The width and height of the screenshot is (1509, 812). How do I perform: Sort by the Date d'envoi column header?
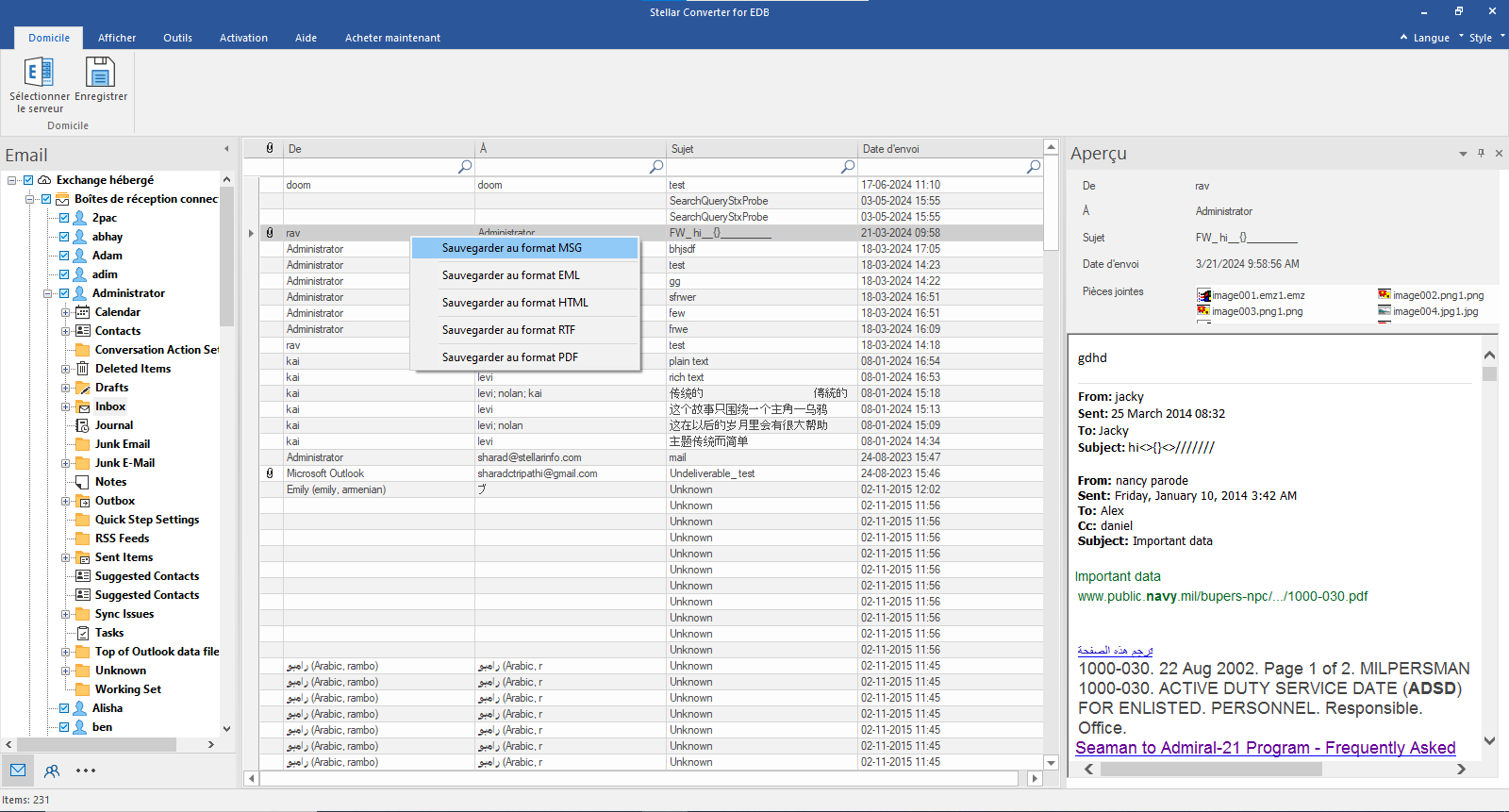coord(950,148)
